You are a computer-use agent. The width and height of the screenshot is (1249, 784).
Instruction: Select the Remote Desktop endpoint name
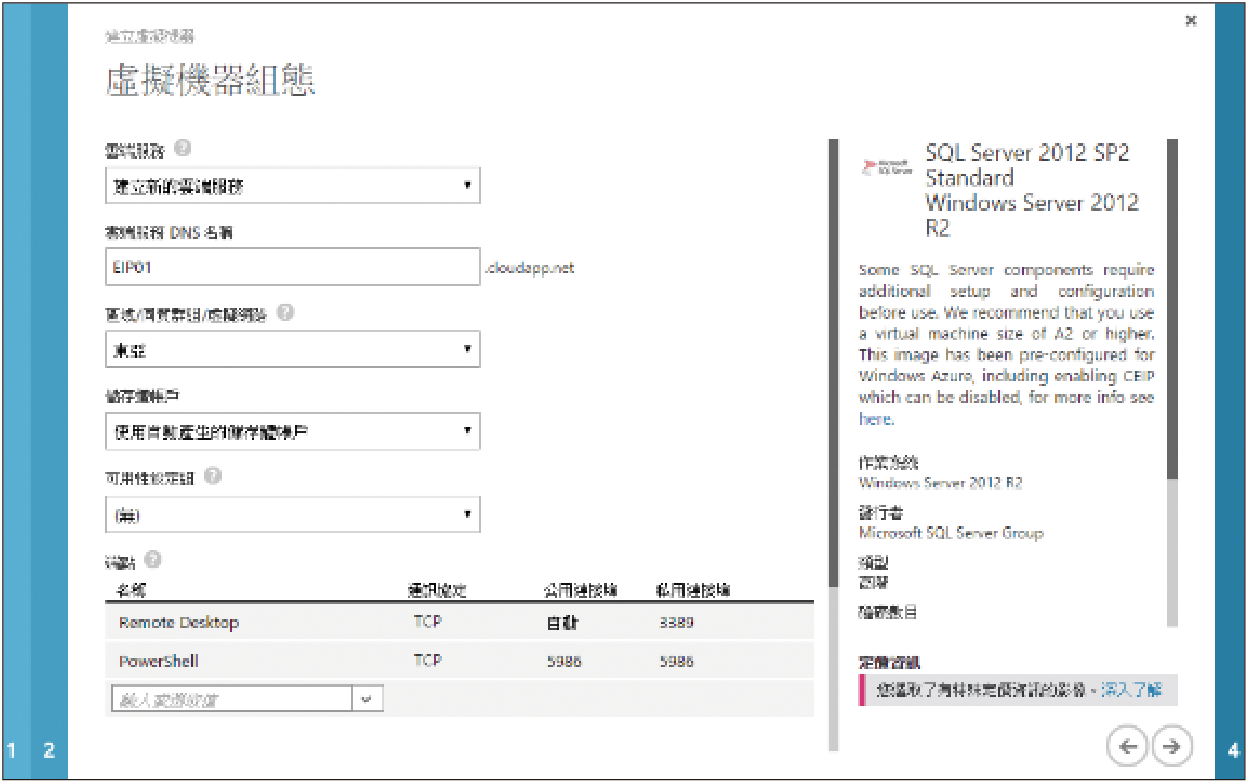[179, 622]
